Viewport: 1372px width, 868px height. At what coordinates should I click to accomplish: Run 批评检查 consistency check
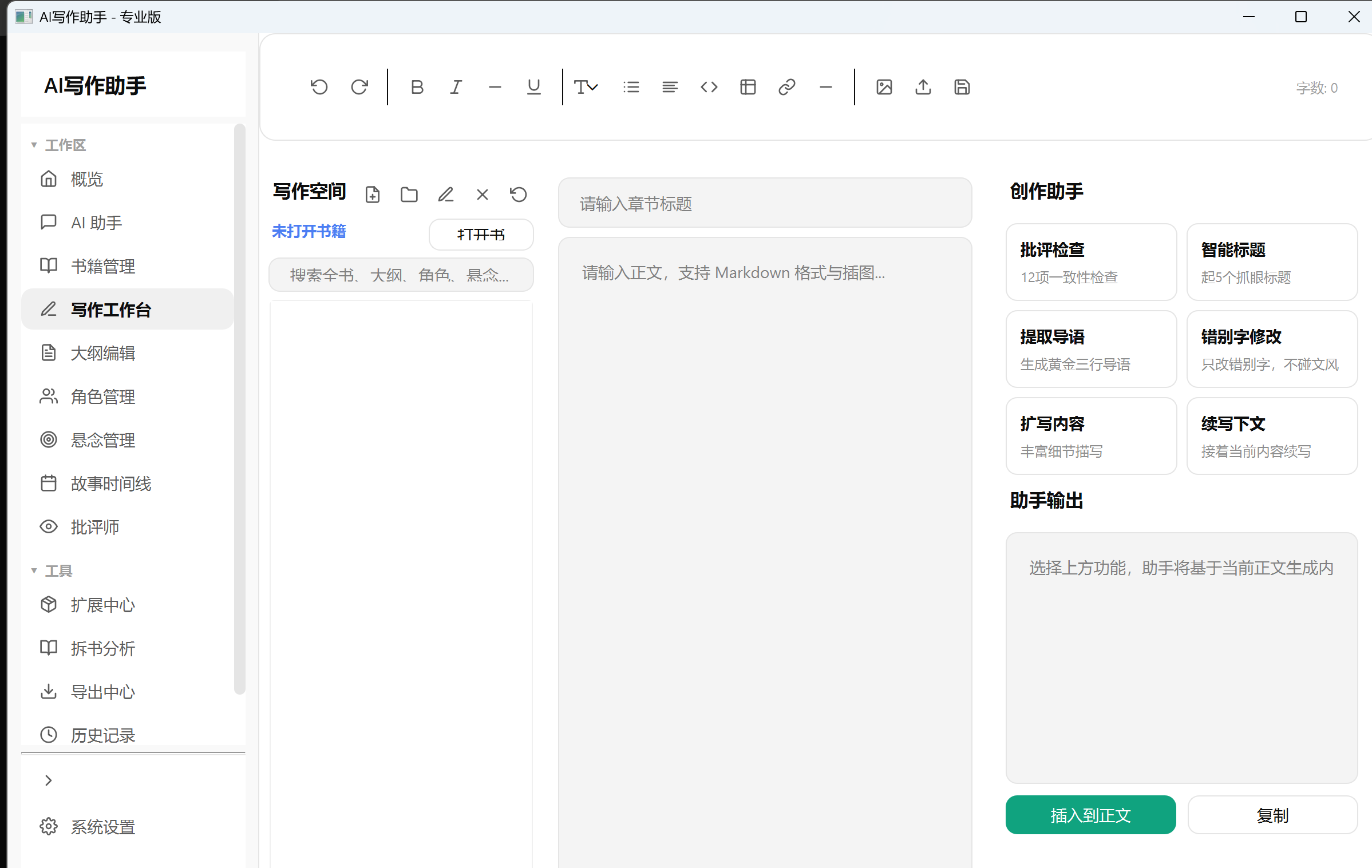[x=1091, y=262]
